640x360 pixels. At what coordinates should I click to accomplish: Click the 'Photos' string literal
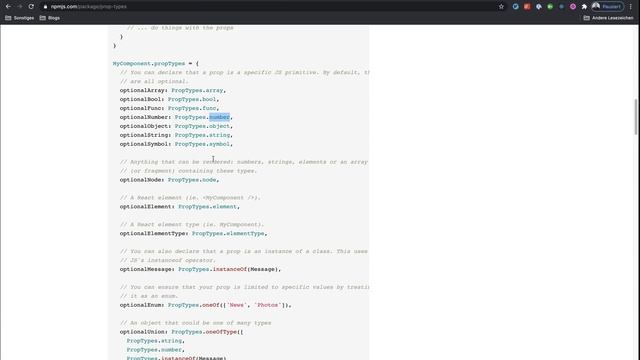(x=268, y=305)
